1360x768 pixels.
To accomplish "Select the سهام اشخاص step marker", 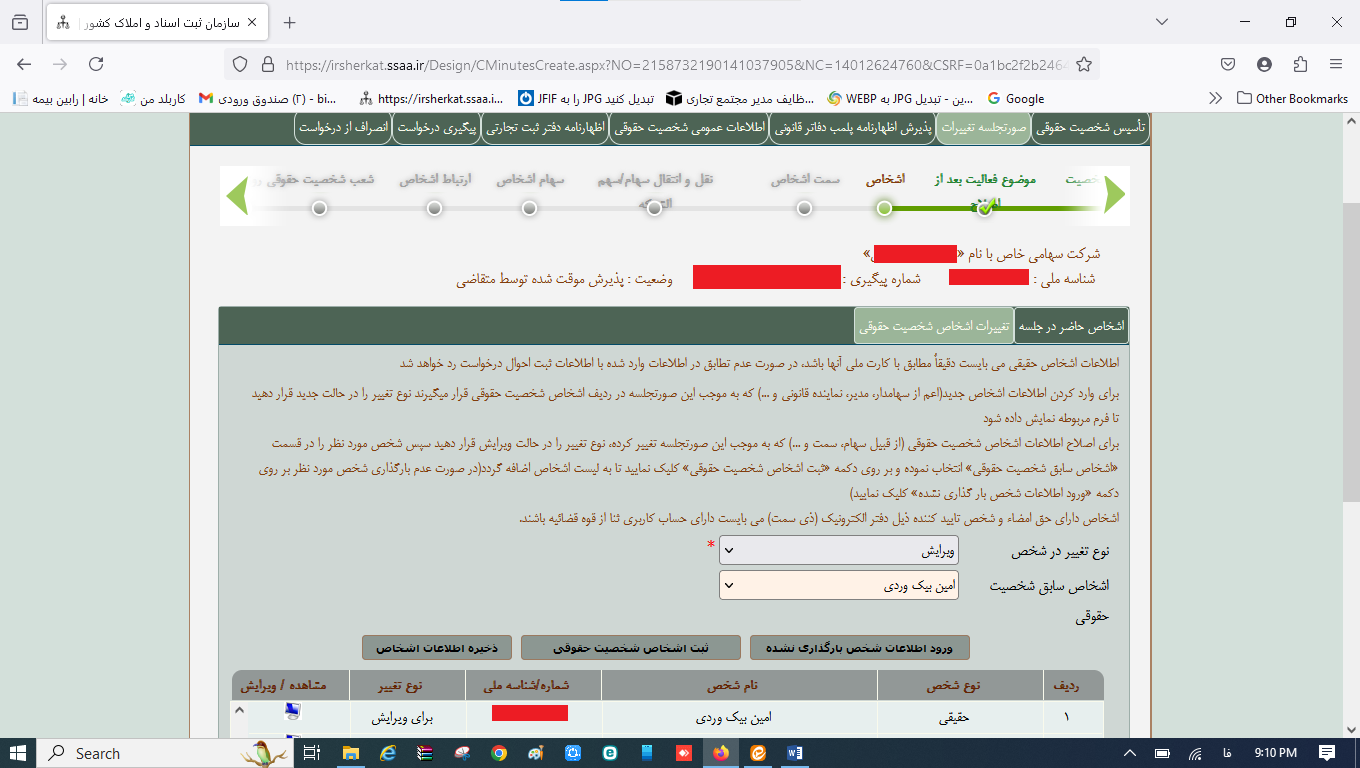I will [x=530, y=208].
